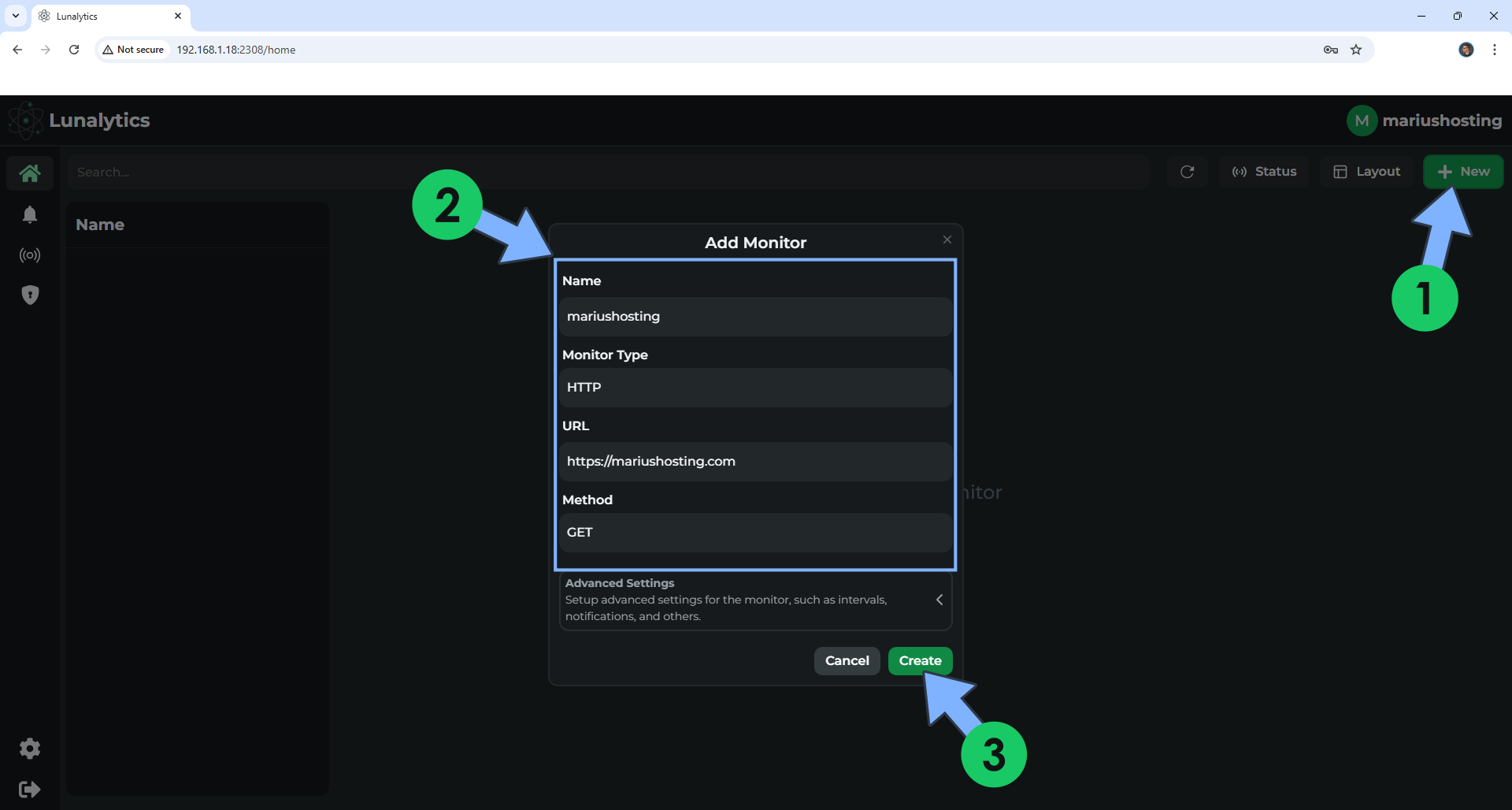The height and width of the screenshot is (810, 1512).
Task: Close the Lunalytics browser tab
Action: [178, 16]
